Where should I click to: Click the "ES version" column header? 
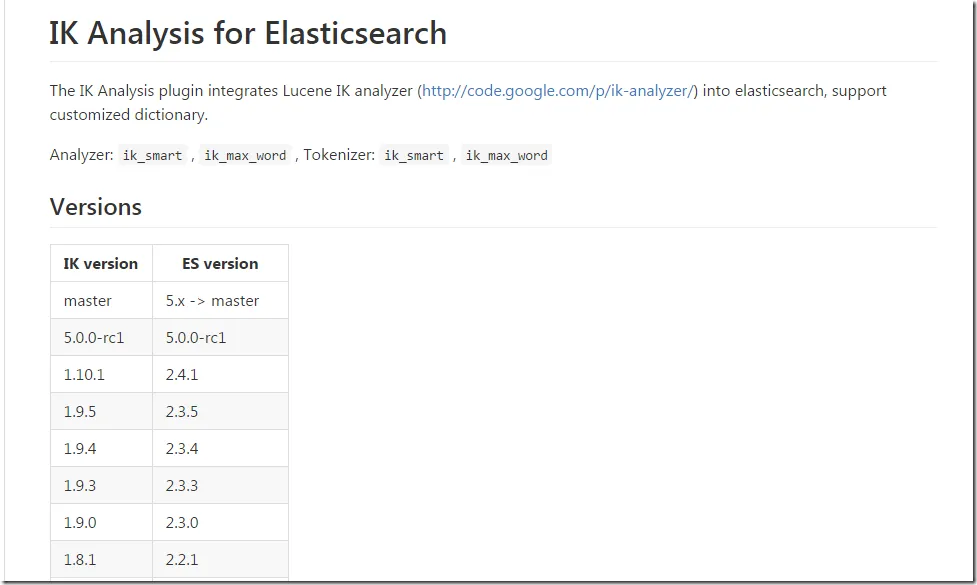point(220,264)
